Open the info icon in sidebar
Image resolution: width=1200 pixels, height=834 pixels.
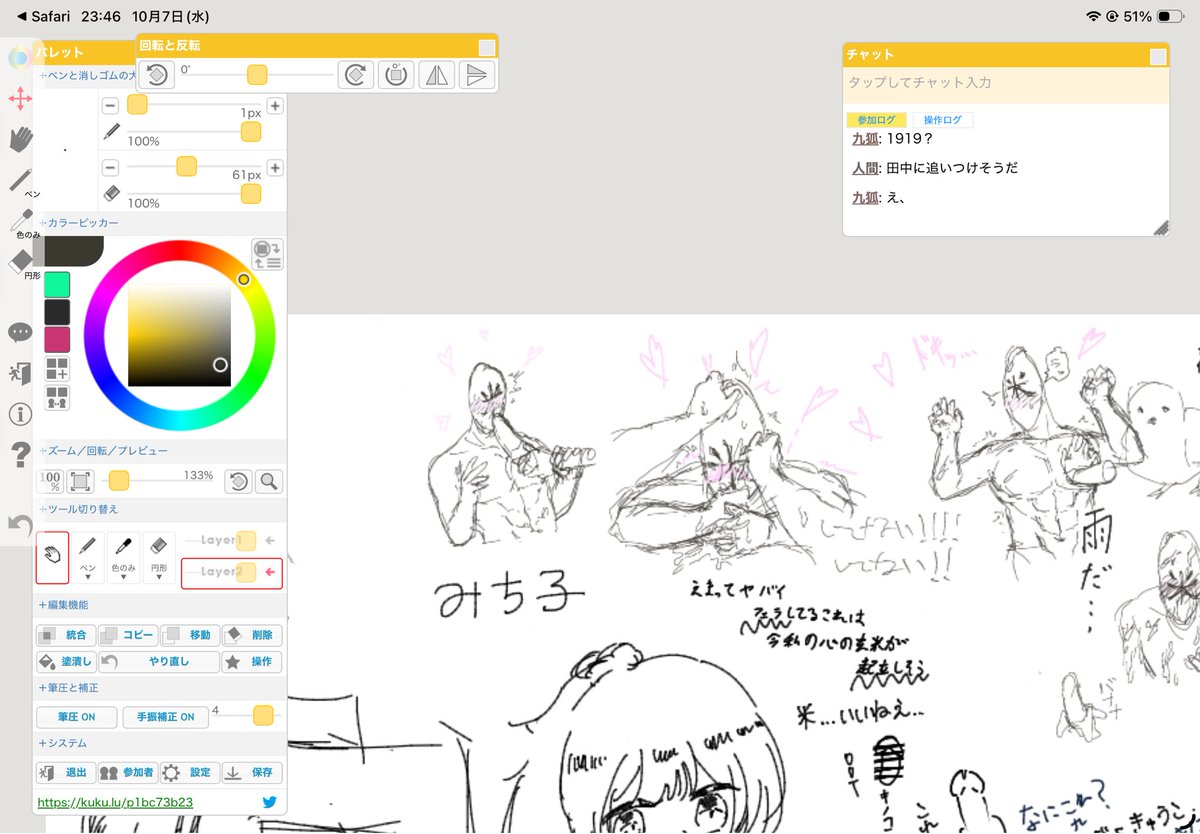click(20, 414)
